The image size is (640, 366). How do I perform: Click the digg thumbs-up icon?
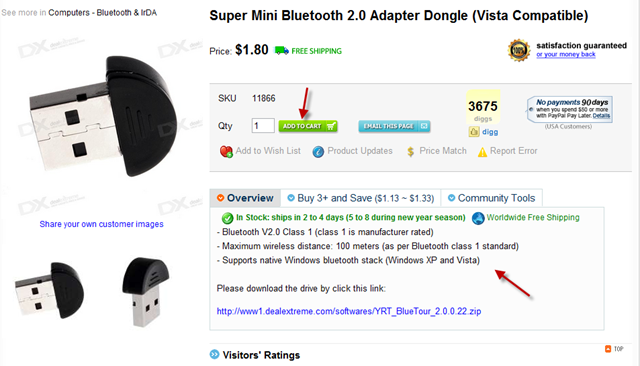tap(474, 132)
